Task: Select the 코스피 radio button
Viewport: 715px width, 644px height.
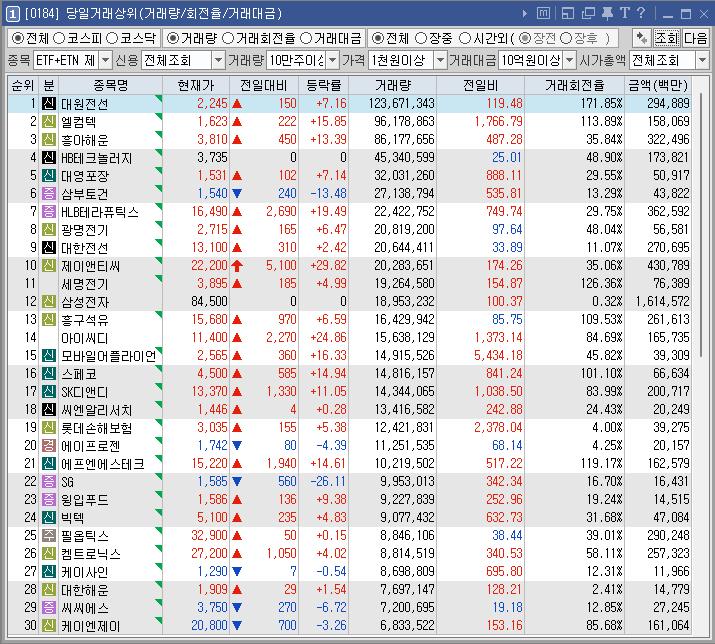Action: [x=59, y=38]
